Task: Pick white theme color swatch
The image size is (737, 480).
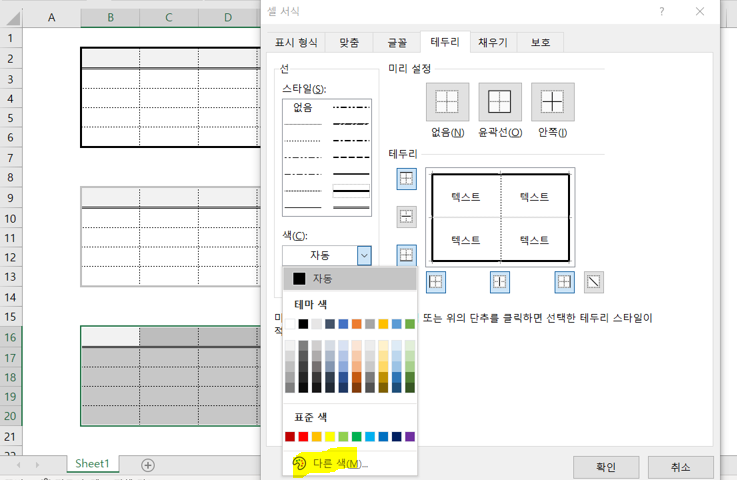Action: click(290, 324)
